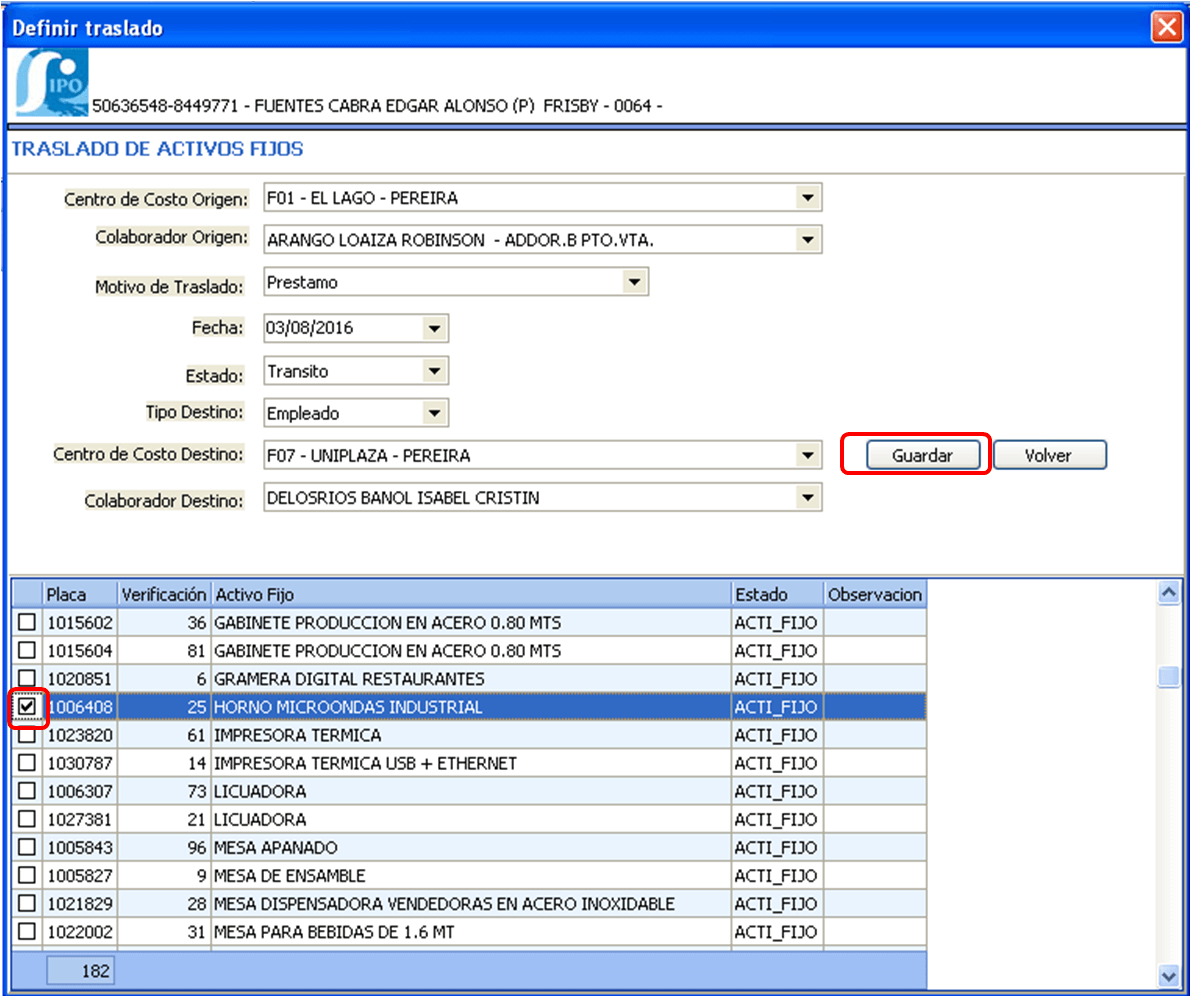
Task: Click the MESA DE ENSAMBLE asset name
Action: click(x=289, y=876)
